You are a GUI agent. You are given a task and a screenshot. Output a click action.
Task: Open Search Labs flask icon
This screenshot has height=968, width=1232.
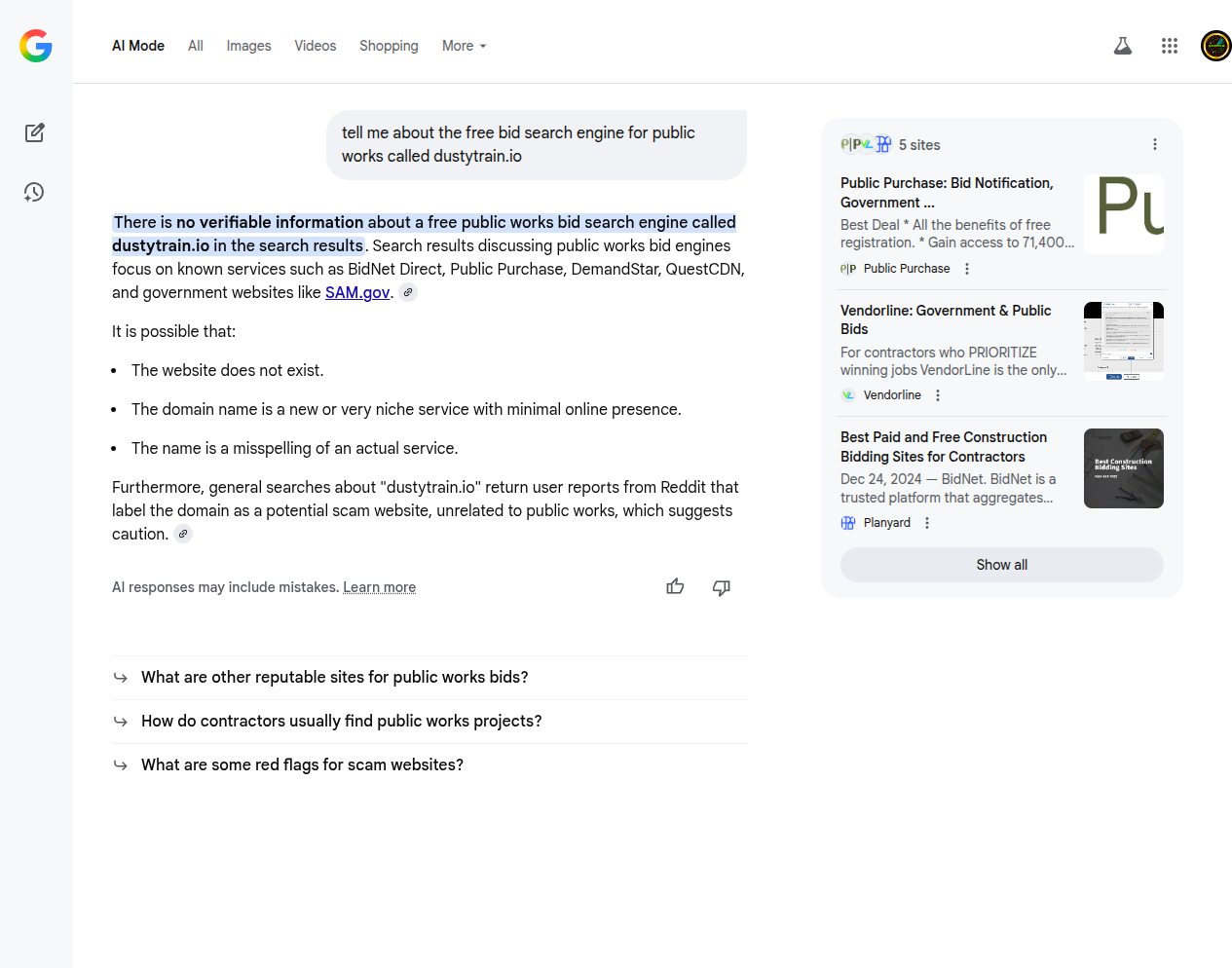coord(1123,46)
